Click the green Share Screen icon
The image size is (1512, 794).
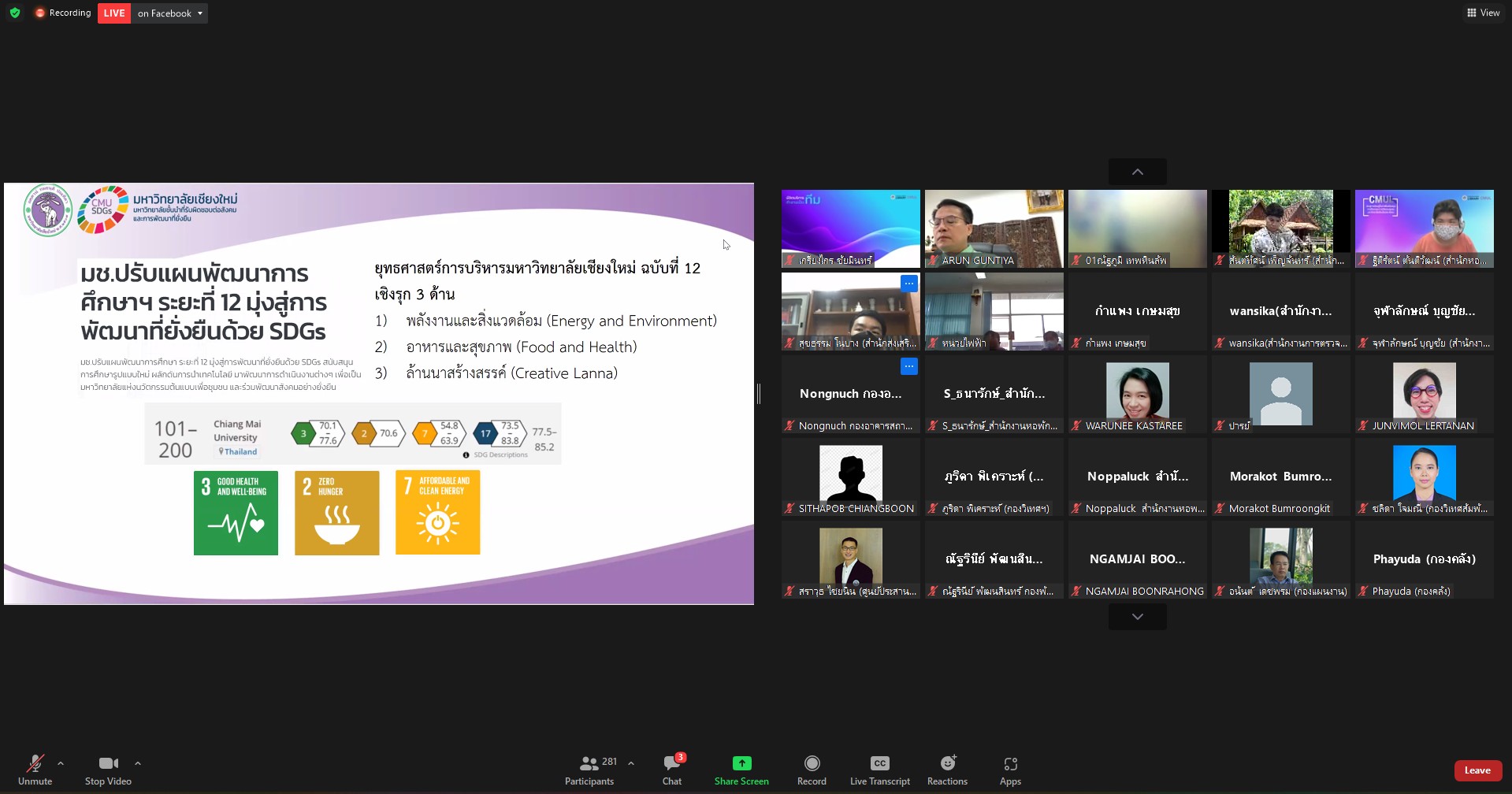tap(741, 763)
